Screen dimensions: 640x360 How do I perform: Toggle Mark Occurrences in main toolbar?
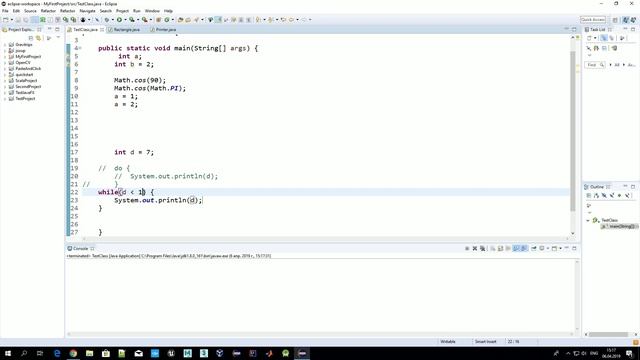point(218,20)
